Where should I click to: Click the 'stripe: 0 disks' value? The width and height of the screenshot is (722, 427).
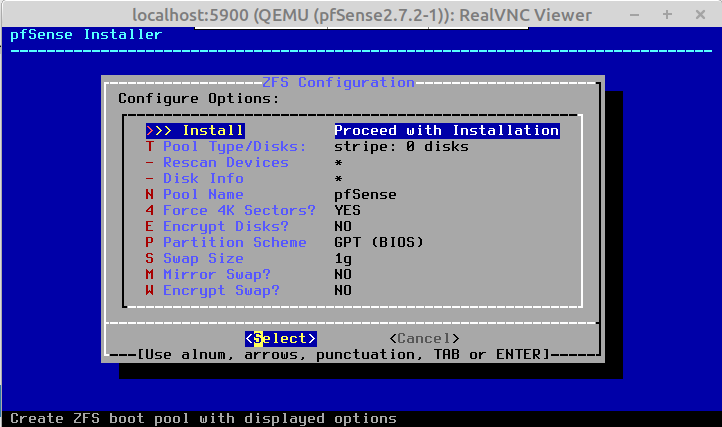click(402, 146)
